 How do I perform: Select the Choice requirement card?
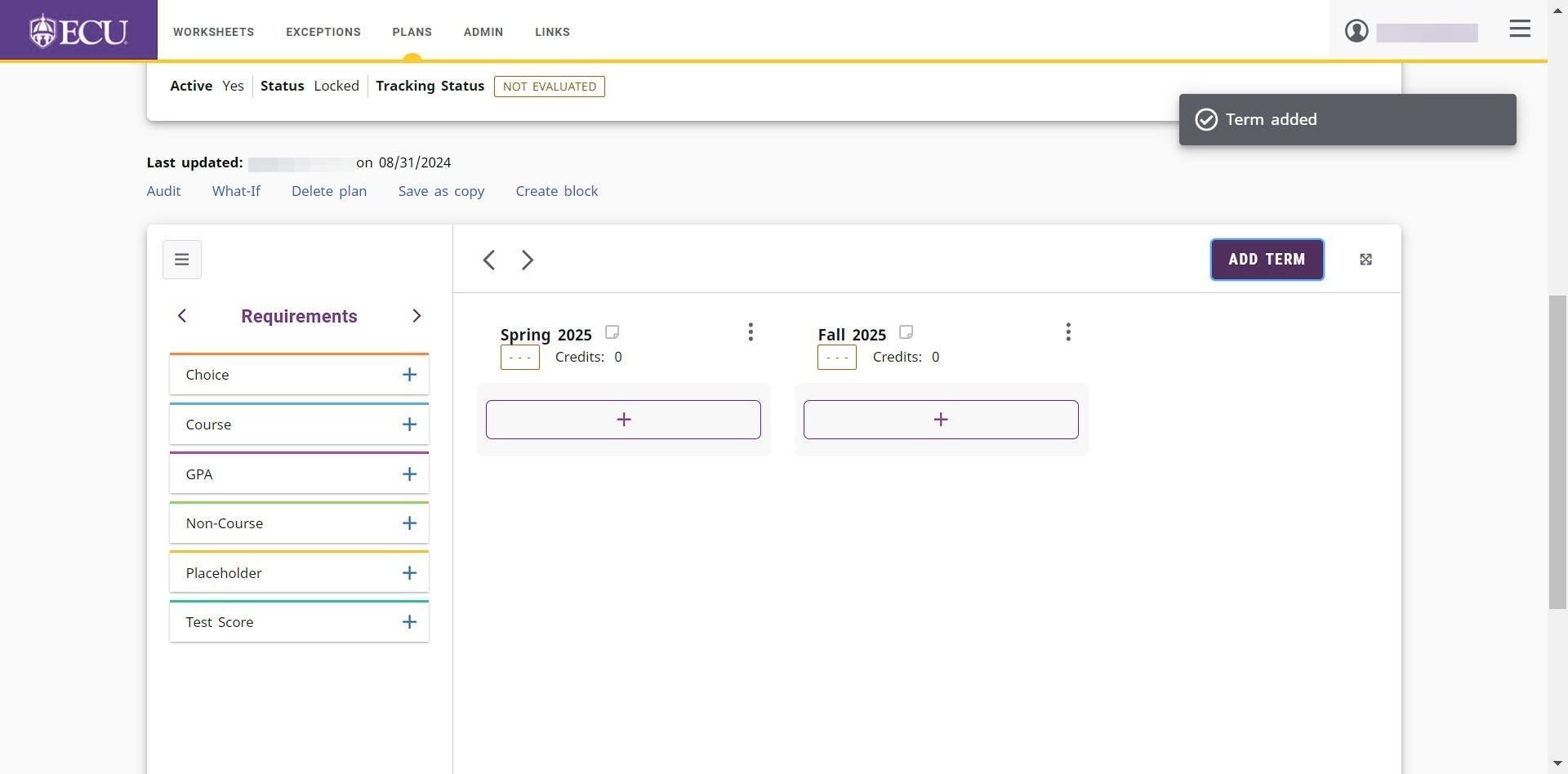299,375
